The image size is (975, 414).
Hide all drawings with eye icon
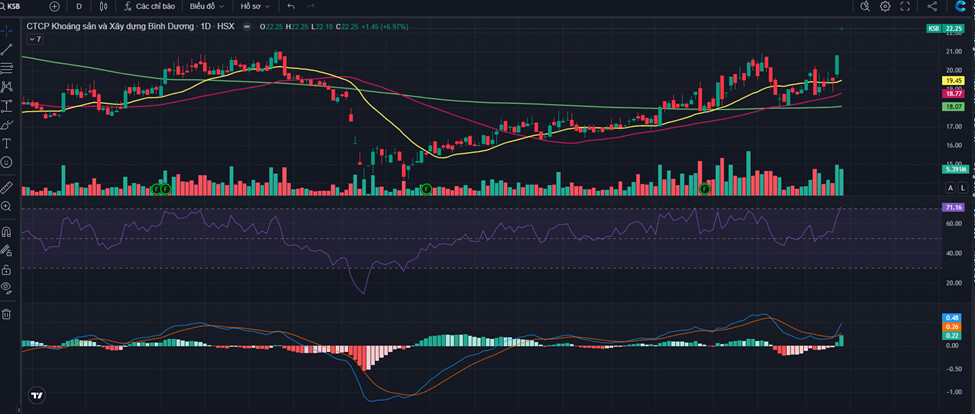[6, 287]
